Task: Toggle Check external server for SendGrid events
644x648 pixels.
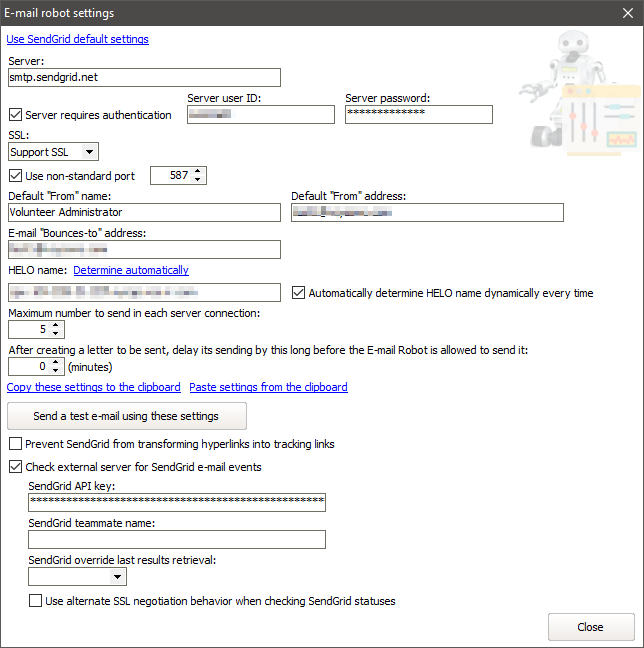Action: click(x=15, y=467)
